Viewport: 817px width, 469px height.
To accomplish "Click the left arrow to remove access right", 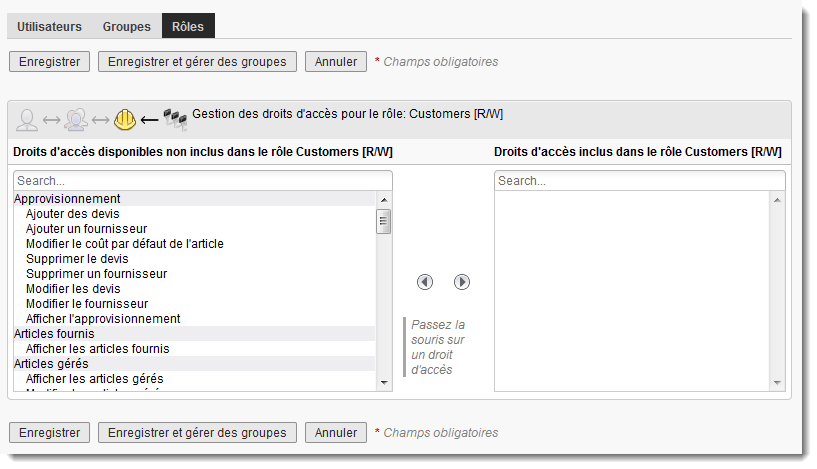I will pos(425,282).
